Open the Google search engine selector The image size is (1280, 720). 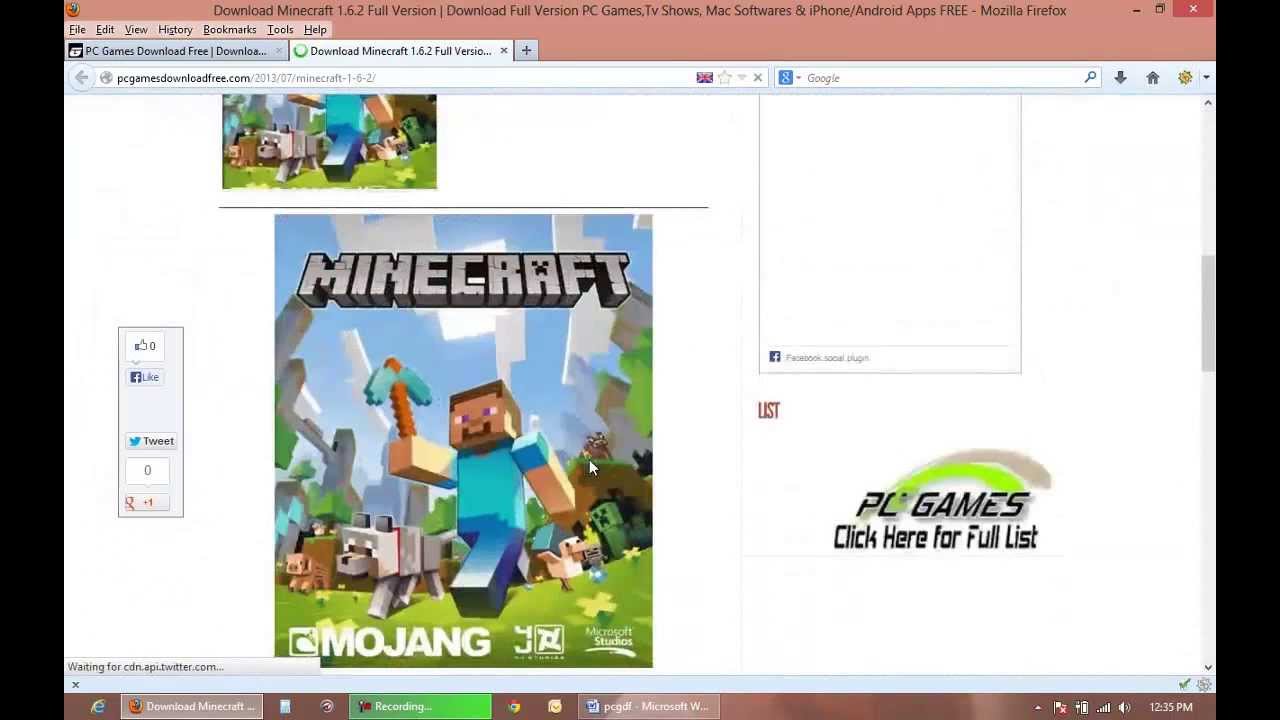coord(790,78)
